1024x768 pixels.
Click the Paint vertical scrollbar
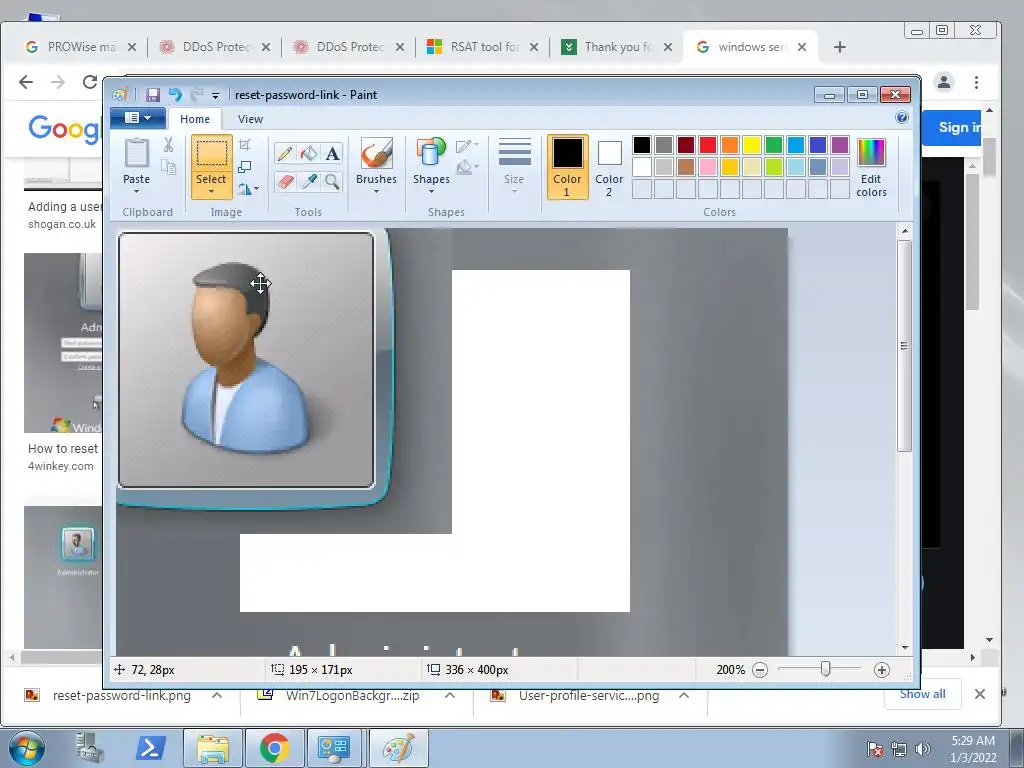(904, 345)
